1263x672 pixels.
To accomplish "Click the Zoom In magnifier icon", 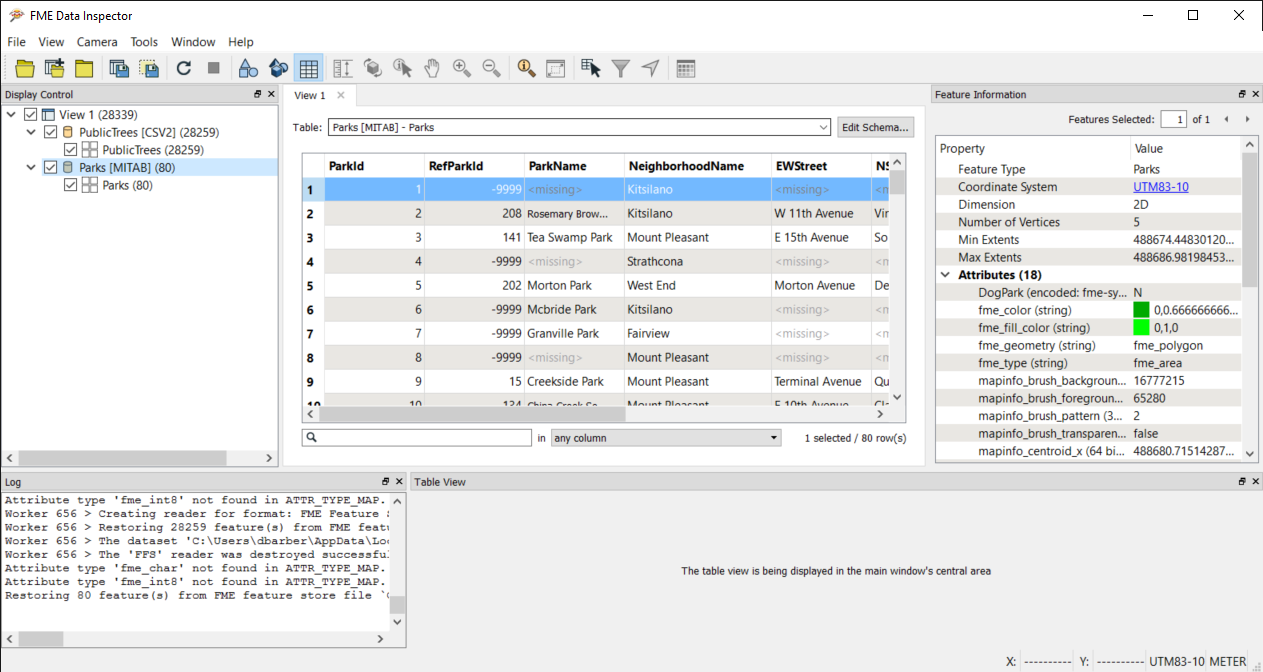I will (461, 68).
